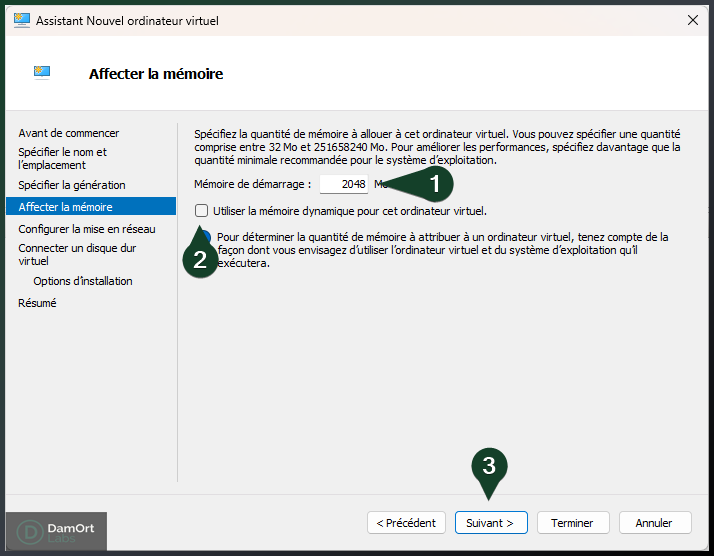Click the Suivant > button

[x=491, y=523]
